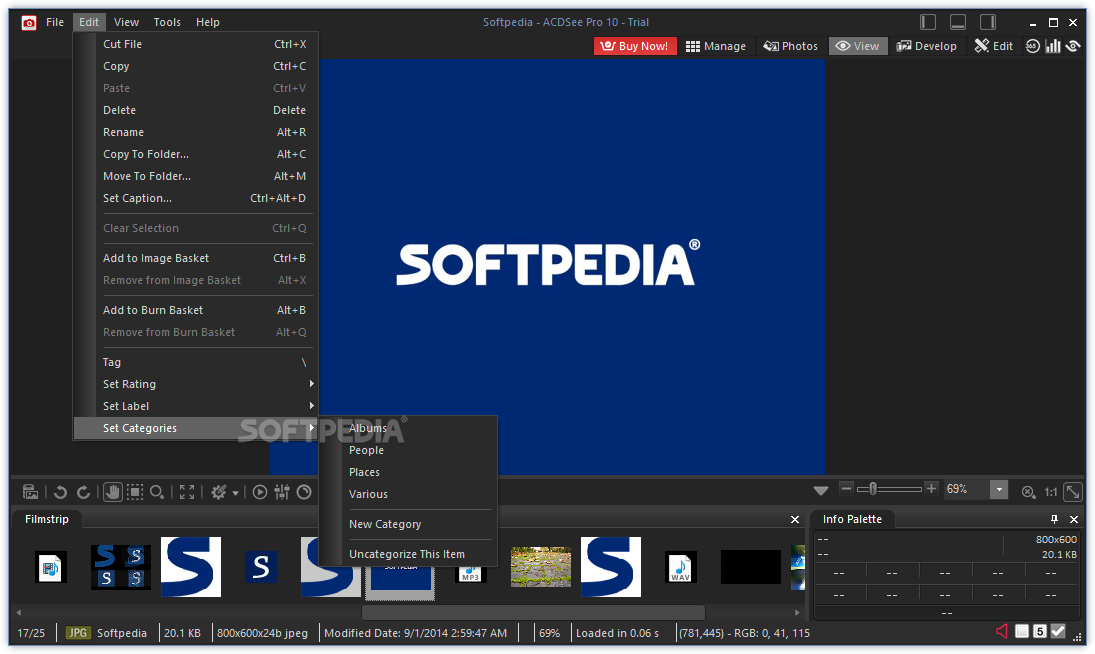Click the timer clock icon
Image resolution: width=1095 pixels, height=654 pixels.
tap(304, 492)
